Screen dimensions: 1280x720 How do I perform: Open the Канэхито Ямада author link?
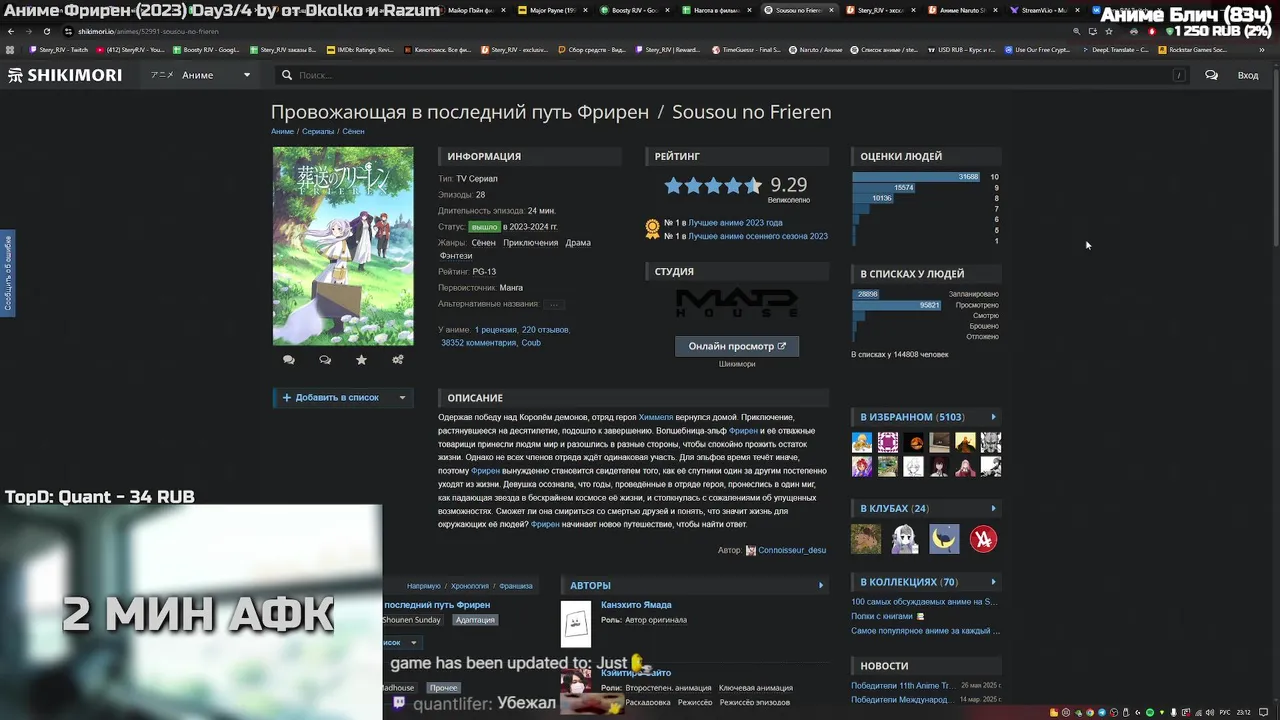click(636, 605)
